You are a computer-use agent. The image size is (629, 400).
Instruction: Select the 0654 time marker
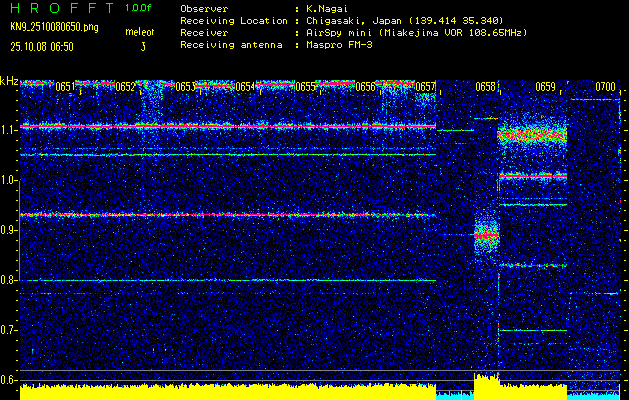(x=245, y=87)
